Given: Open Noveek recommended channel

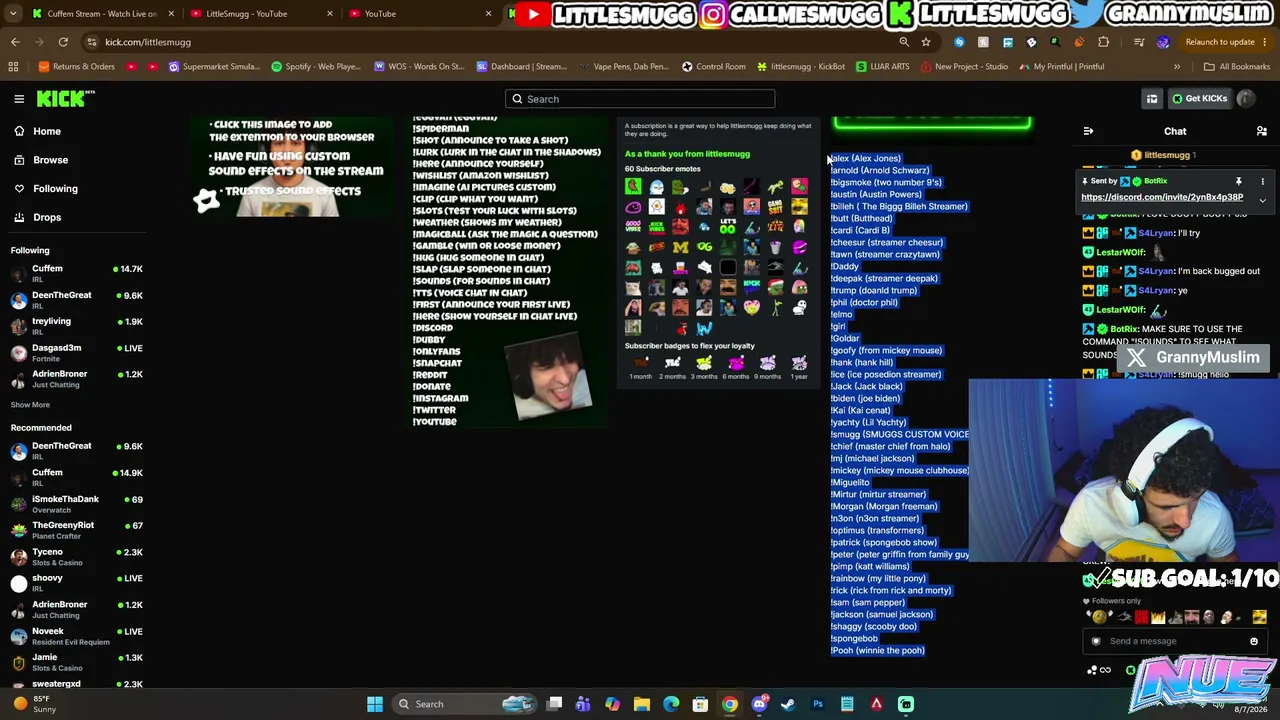Looking at the screenshot, I should pyautogui.click(x=77, y=635).
